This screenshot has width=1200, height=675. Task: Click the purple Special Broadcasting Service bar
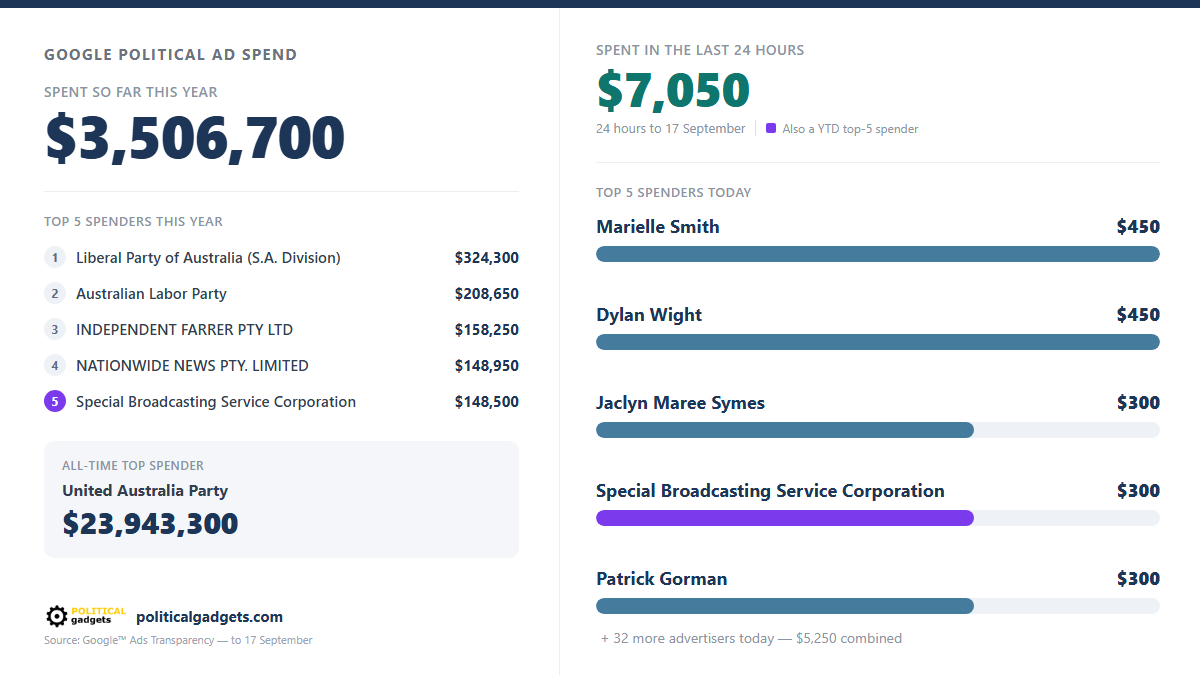click(x=785, y=518)
